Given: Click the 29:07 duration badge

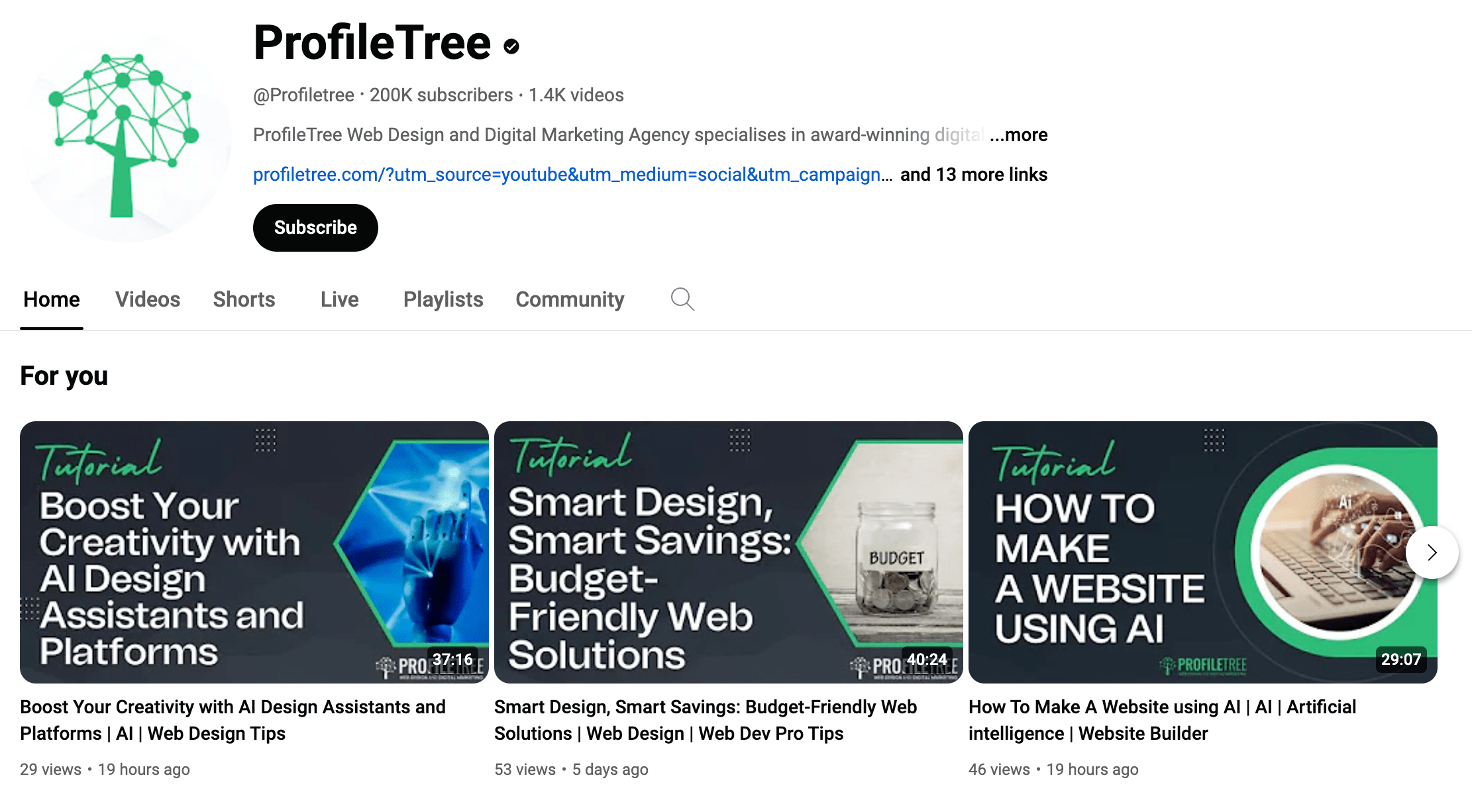Looking at the screenshot, I should pos(1401,659).
